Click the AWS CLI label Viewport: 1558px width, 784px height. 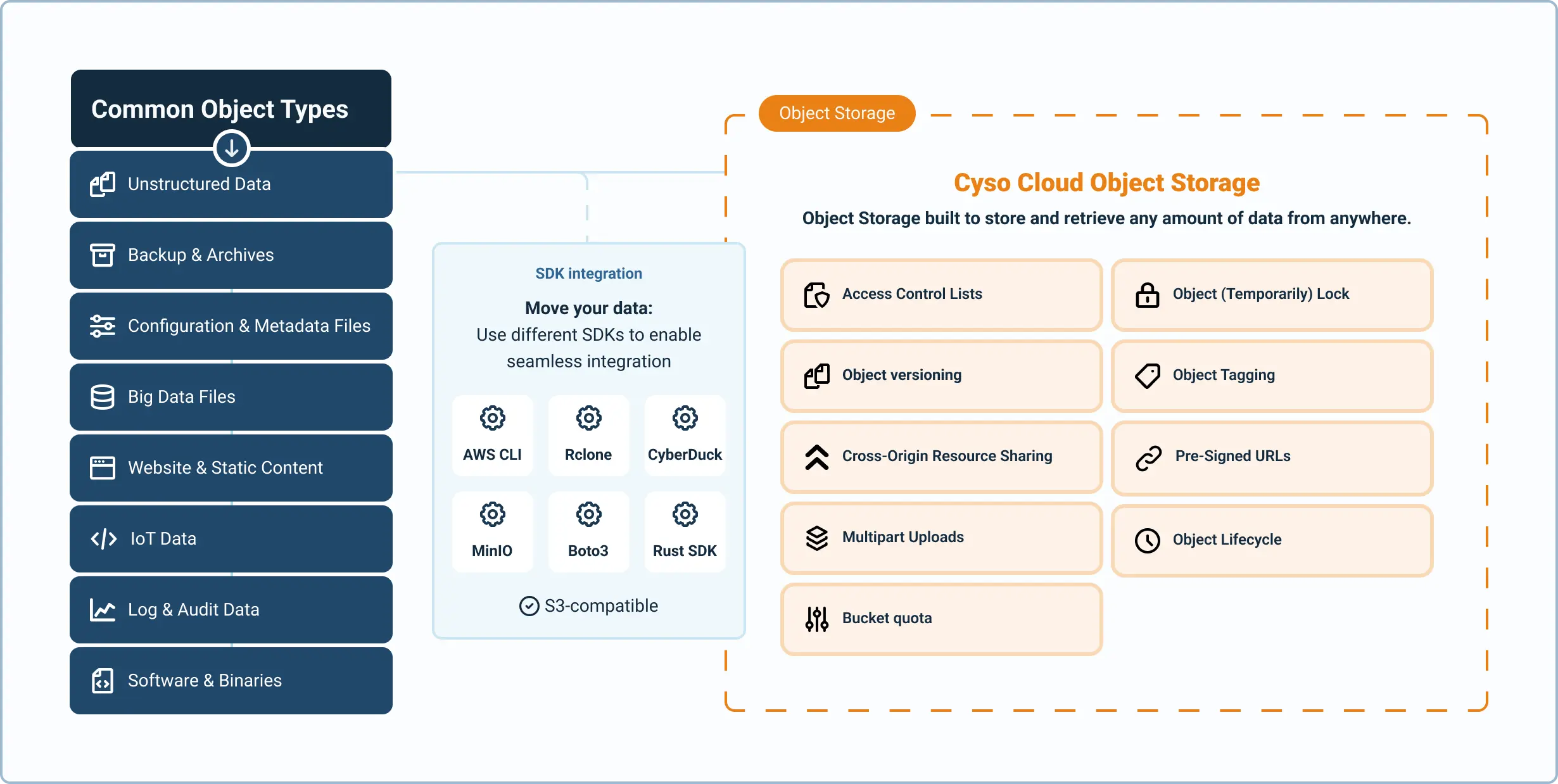[x=492, y=455]
